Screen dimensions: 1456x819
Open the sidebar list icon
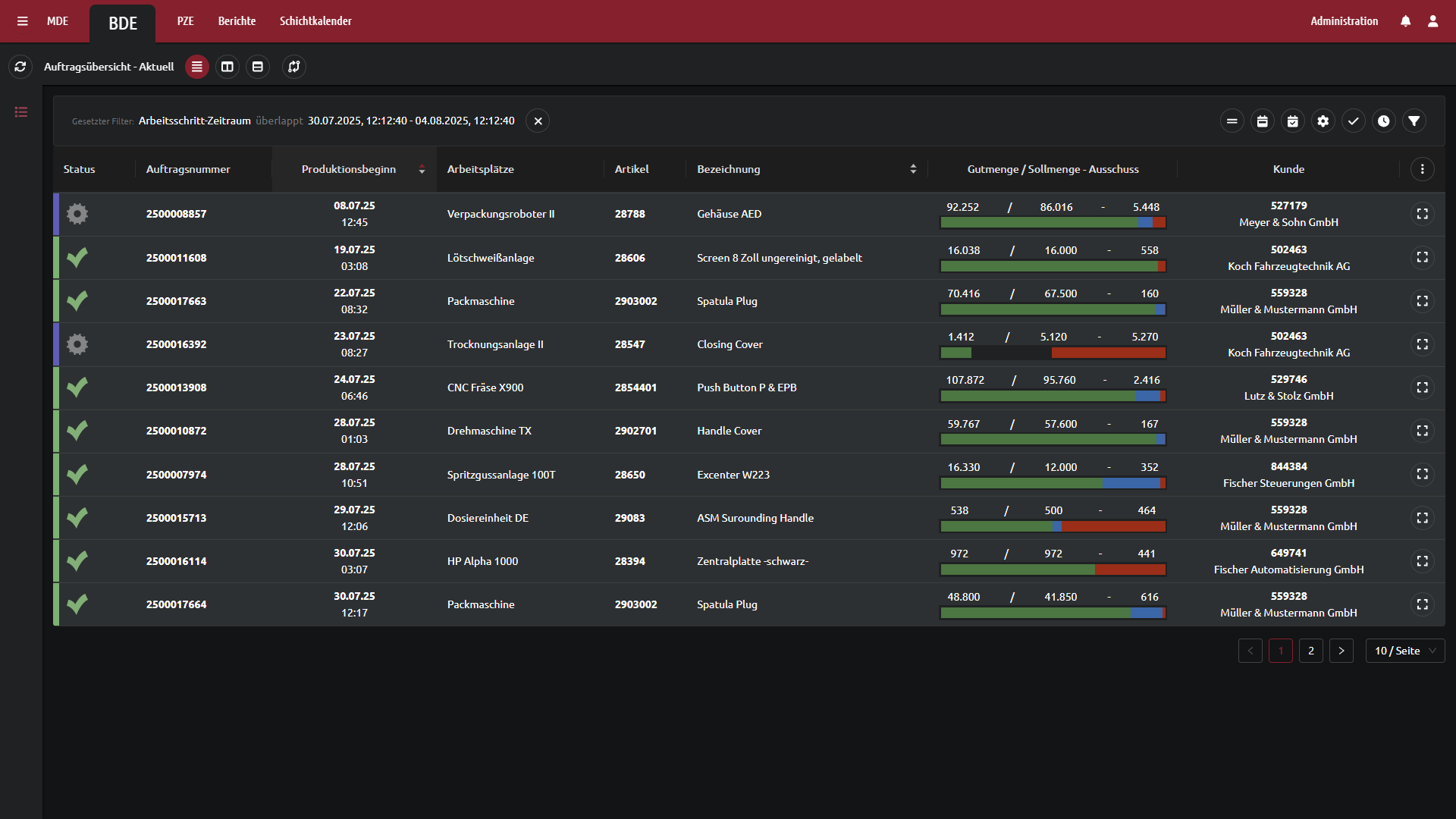[x=21, y=112]
